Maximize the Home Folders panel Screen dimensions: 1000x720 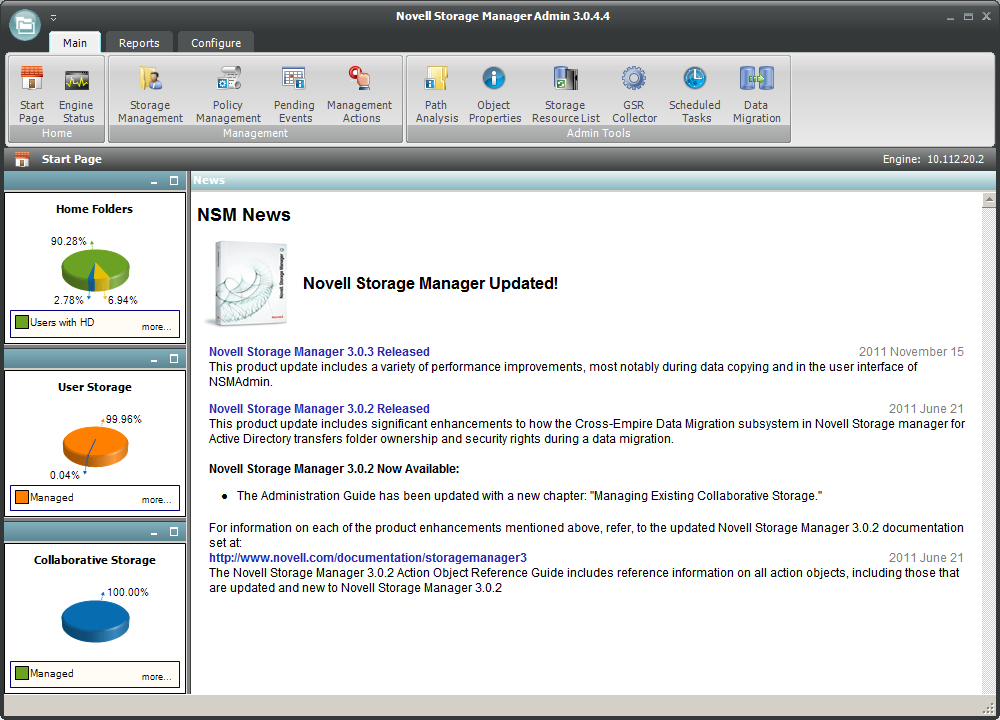(x=173, y=181)
